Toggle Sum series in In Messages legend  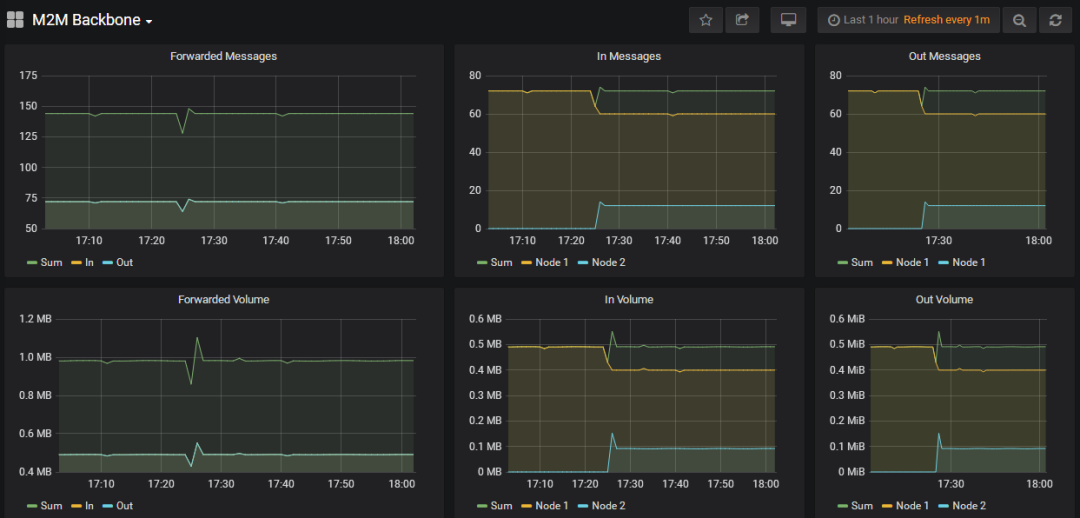(x=495, y=262)
